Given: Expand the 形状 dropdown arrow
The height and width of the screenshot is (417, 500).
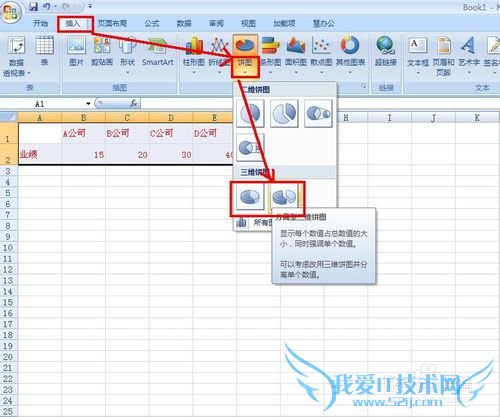Looking at the screenshot, I should tap(127, 72).
